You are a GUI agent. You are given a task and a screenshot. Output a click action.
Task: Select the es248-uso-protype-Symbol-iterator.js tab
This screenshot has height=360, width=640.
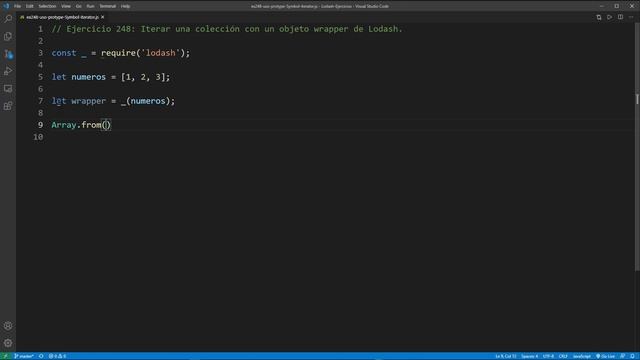coord(62,17)
